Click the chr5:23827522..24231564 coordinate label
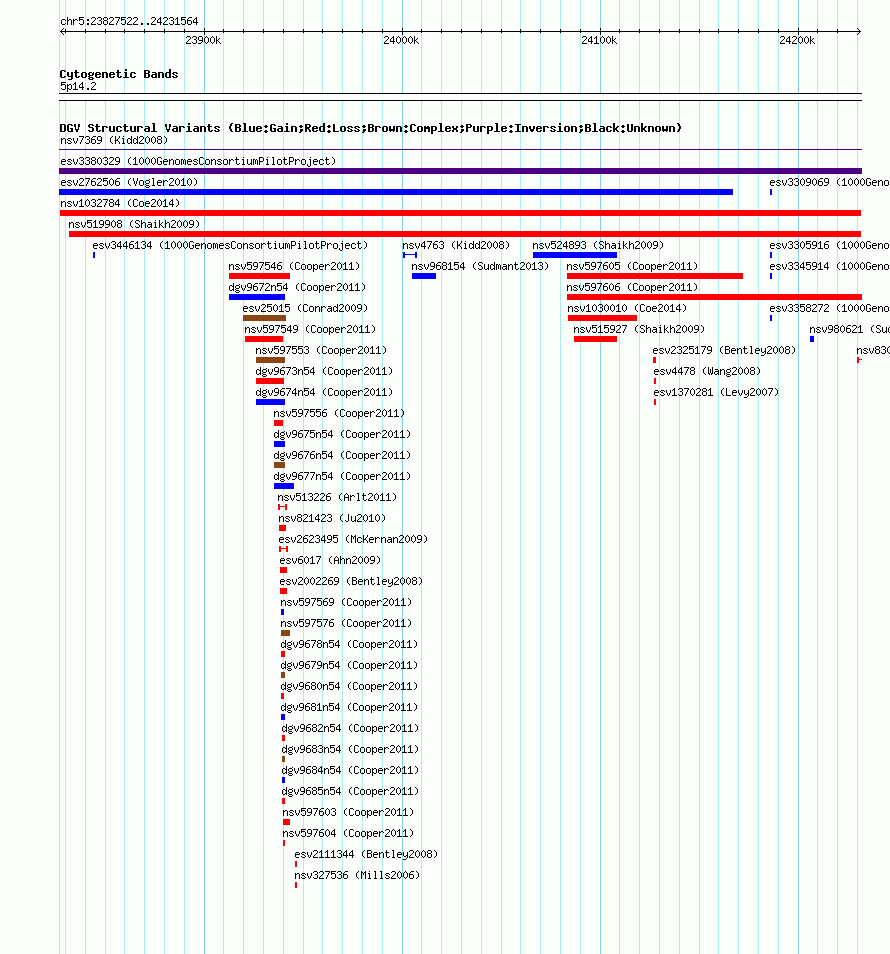The height and width of the screenshot is (954, 890). click(129, 21)
